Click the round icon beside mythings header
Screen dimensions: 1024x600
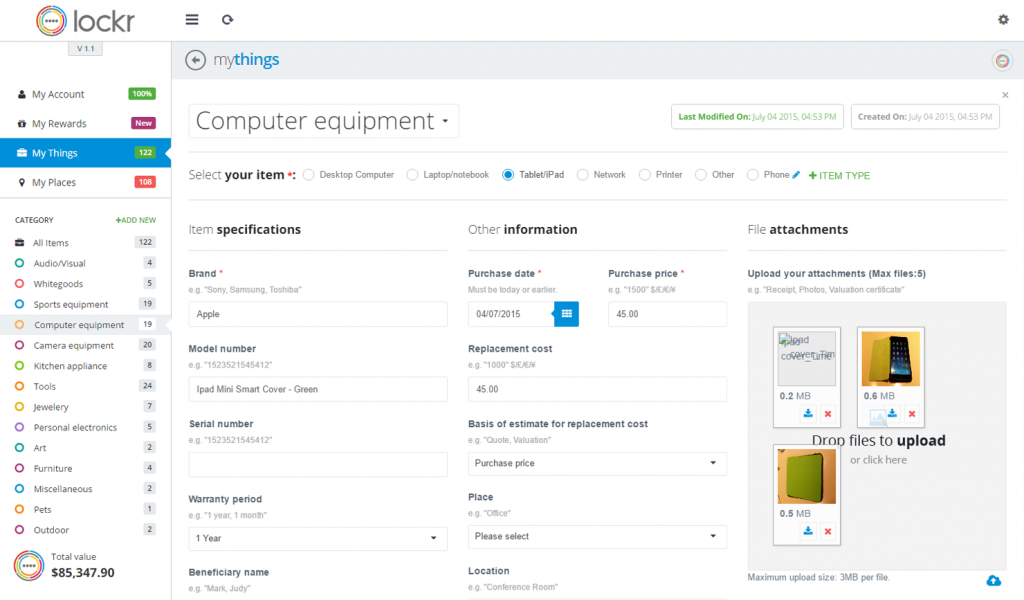1002,61
